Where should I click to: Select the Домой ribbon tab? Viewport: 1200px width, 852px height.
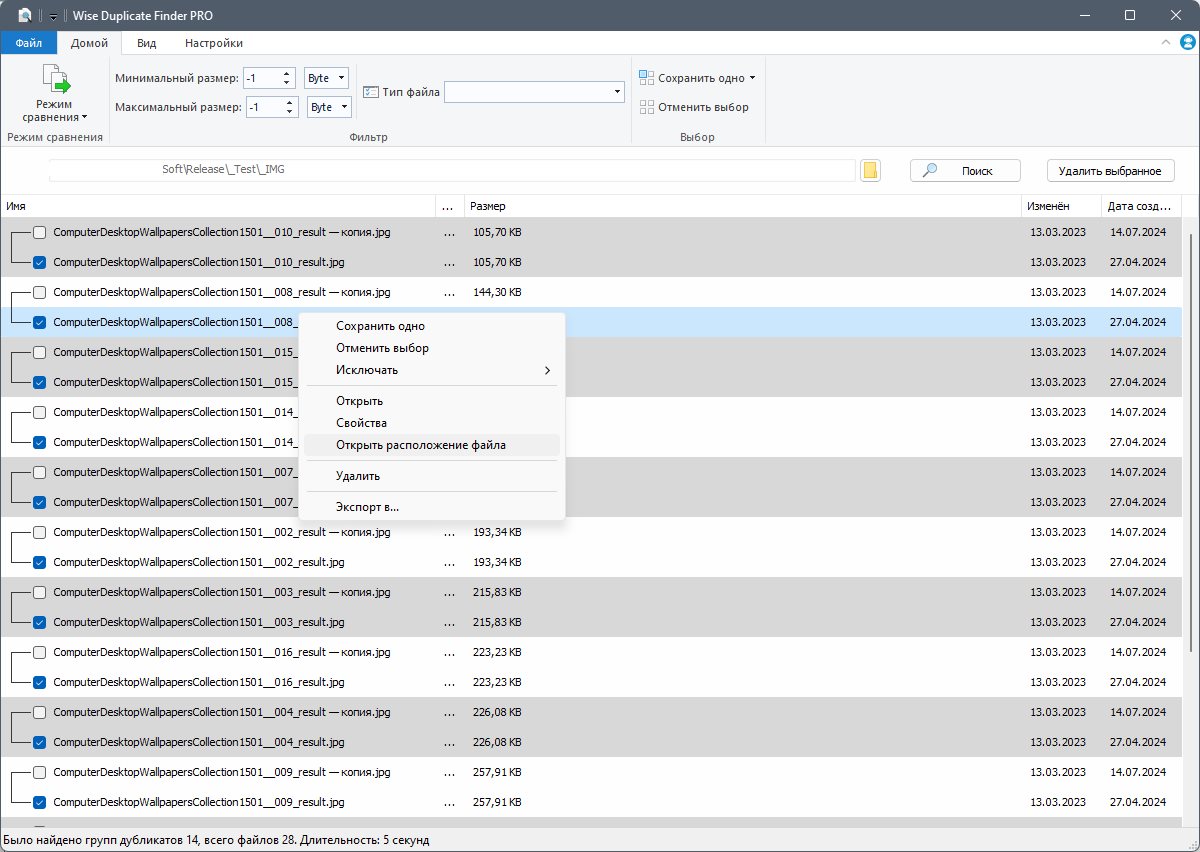pyautogui.click(x=89, y=43)
